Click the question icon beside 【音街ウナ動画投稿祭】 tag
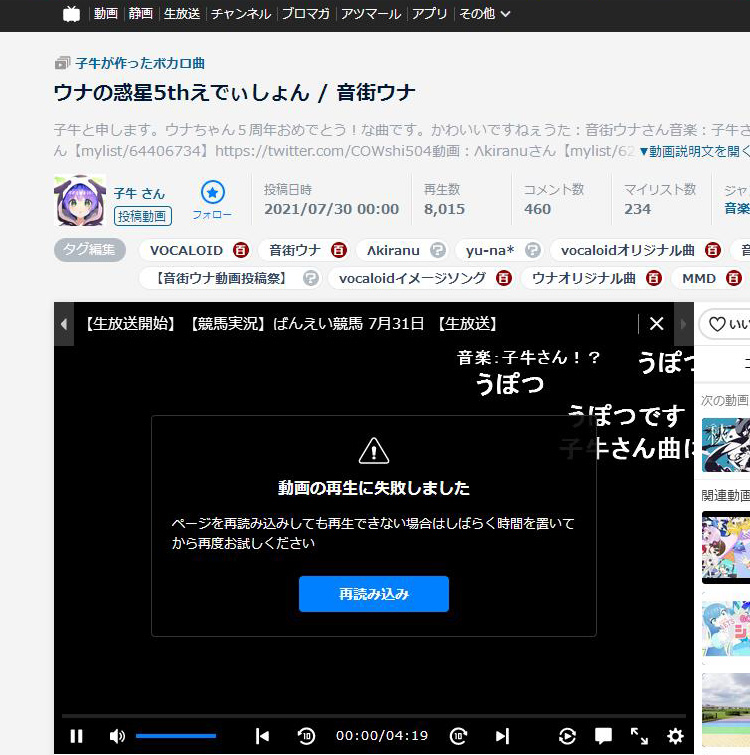This screenshot has width=750, height=755. pos(311,278)
